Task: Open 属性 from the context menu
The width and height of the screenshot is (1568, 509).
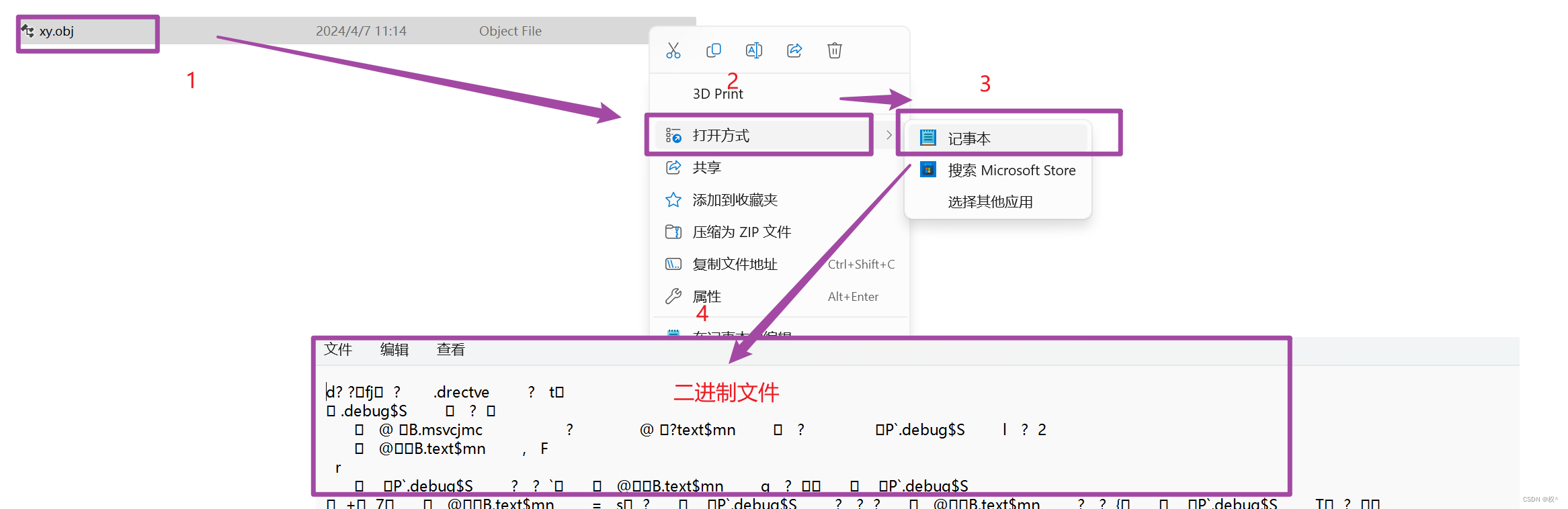Action: 706,296
